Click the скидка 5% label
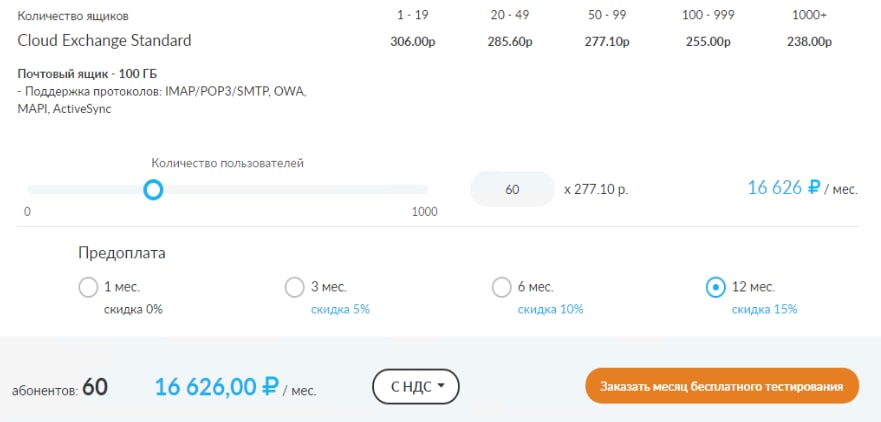The image size is (881, 422). tap(340, 310)
